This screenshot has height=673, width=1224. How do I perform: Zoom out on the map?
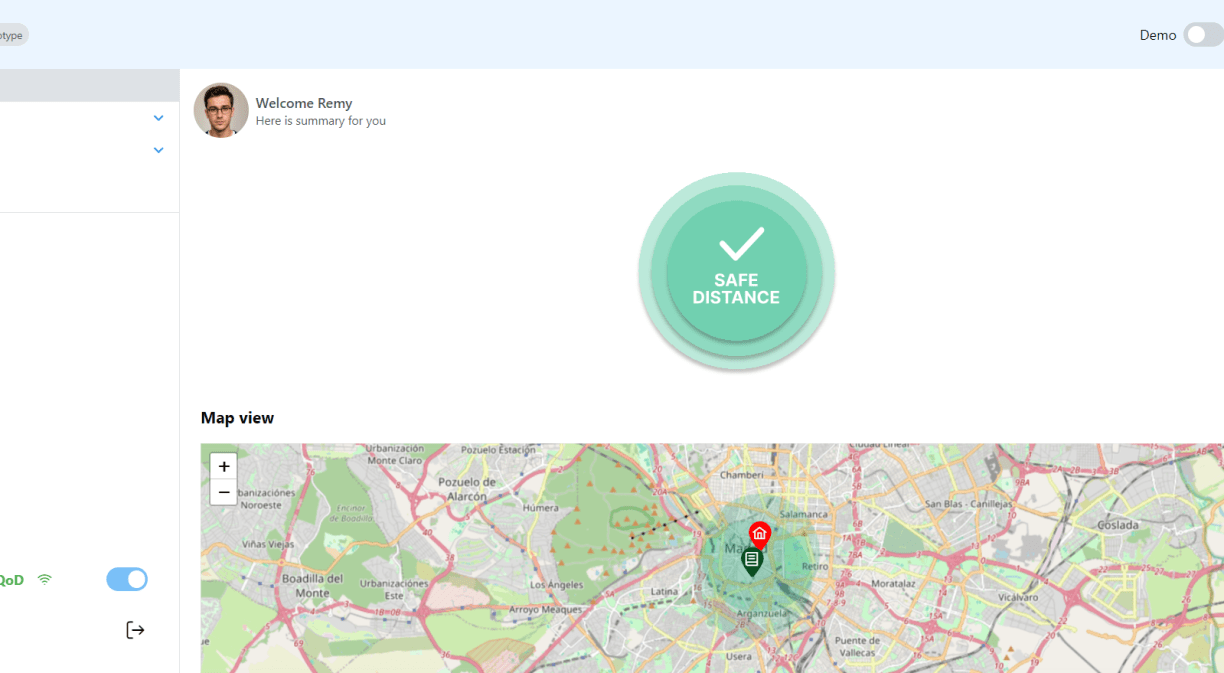click(x=223, y=492)
